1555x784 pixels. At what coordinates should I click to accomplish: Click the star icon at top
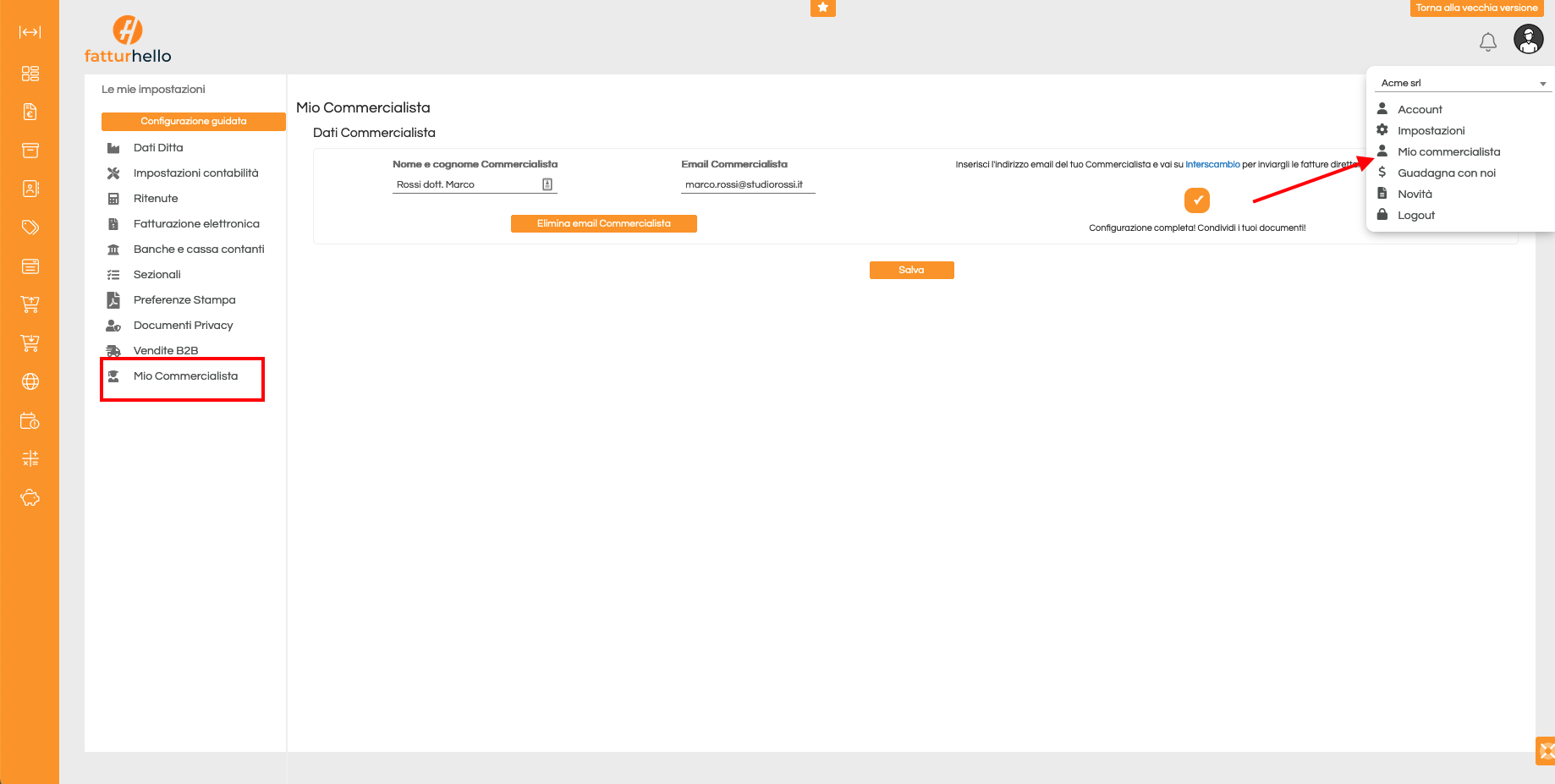coord(822,8)
